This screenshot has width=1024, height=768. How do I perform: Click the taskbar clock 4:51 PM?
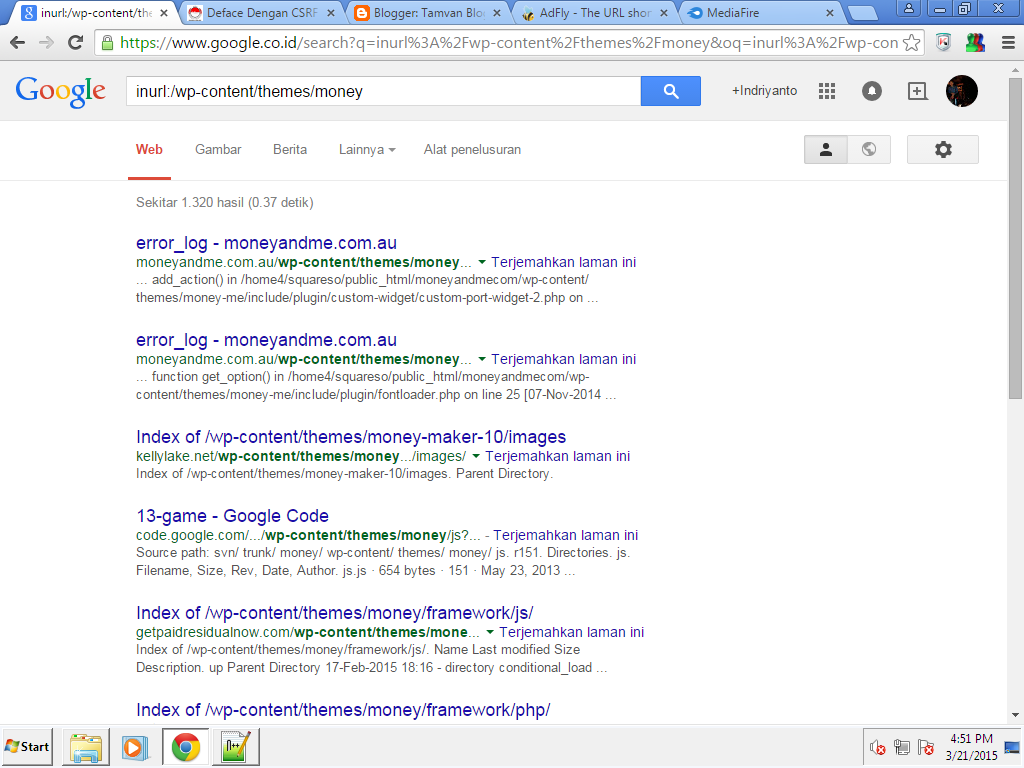click(971, 739)
